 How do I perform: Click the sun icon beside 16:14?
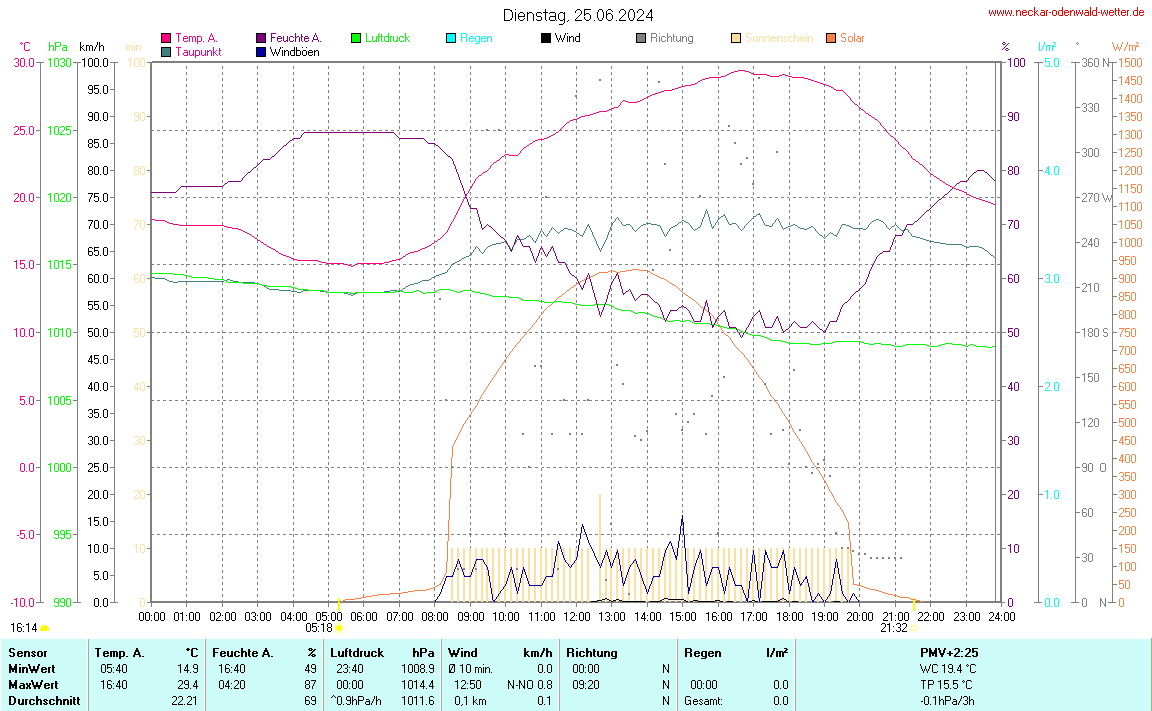44,628
